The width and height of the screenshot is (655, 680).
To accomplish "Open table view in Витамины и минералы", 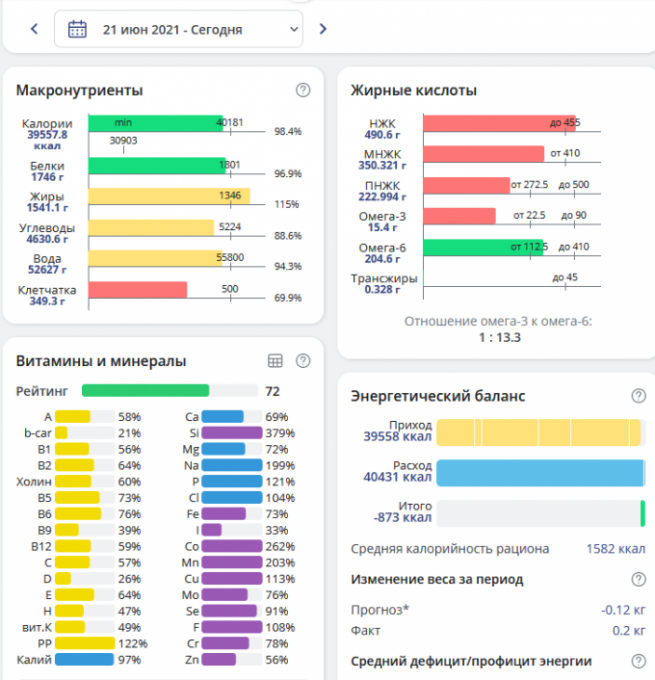I will click(276, 361).
